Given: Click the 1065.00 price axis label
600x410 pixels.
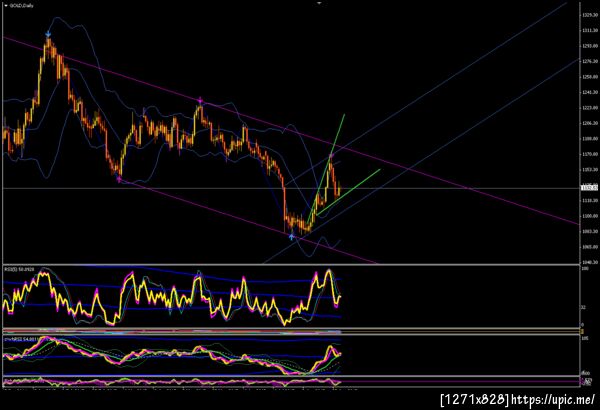Looking at the screenshot, I should (590, 247).
